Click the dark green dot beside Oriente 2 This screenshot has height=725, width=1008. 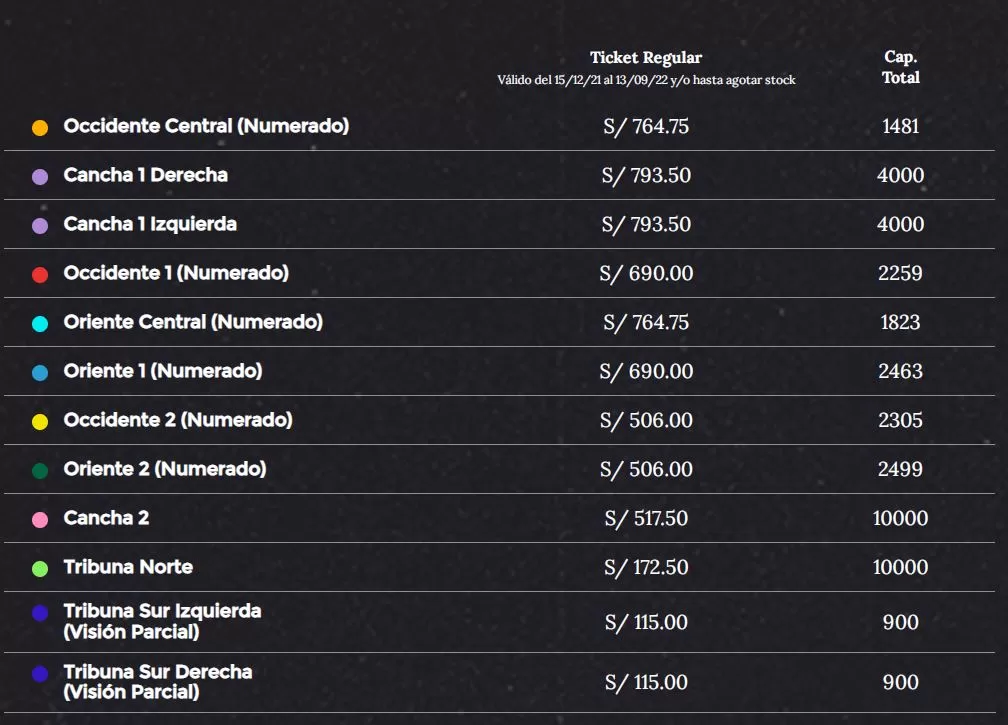40,471
